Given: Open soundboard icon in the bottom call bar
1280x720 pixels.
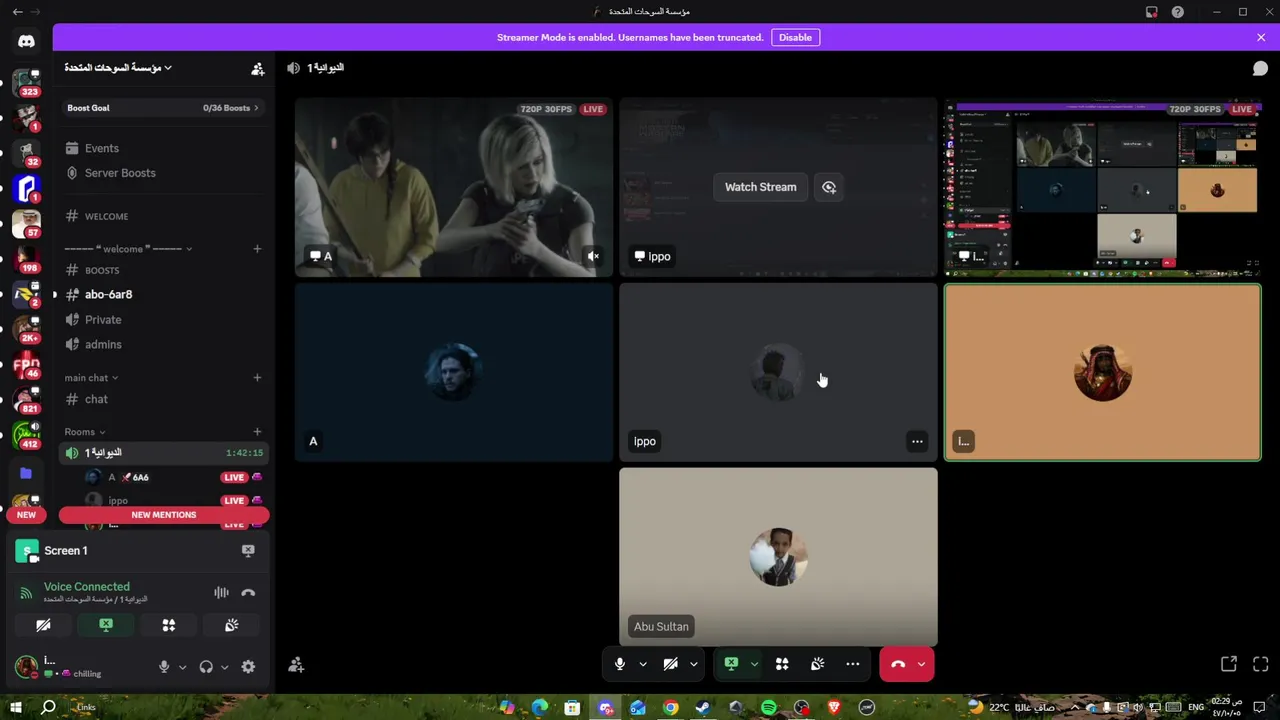Looking at the screenshot, I should coord(817,664).
